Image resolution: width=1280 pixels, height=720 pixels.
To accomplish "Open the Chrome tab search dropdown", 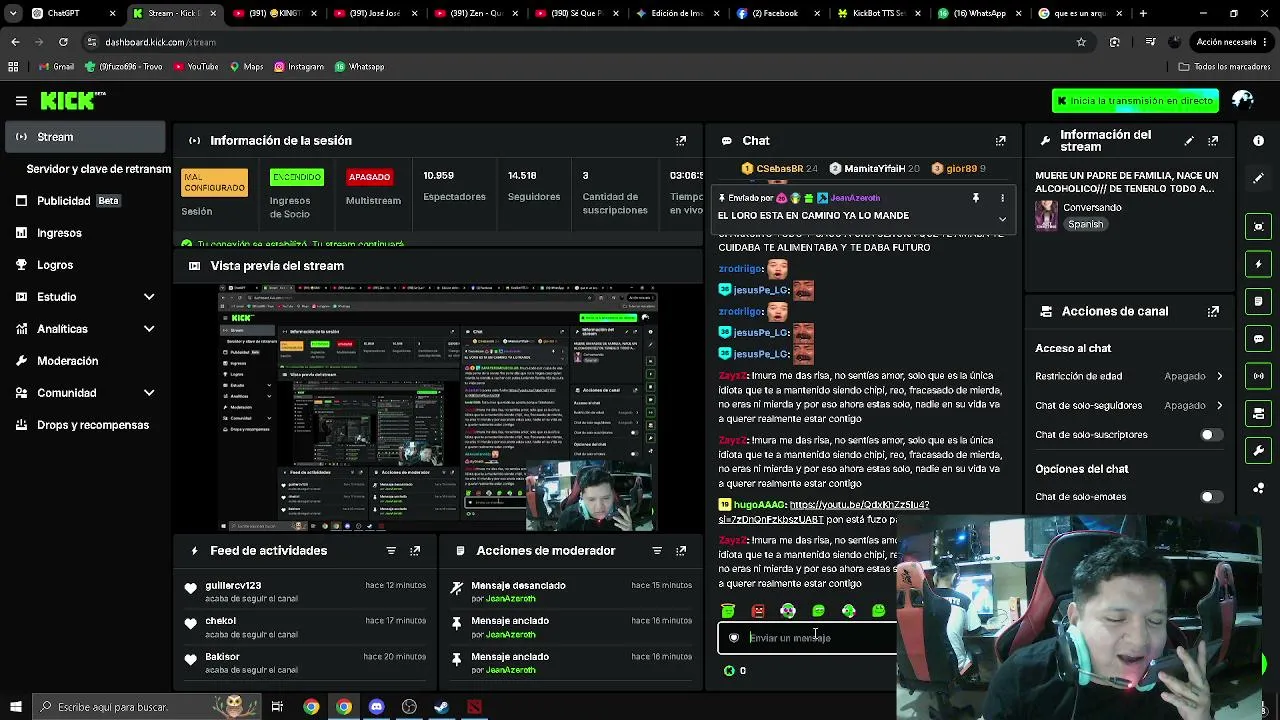I will click(14, 14).
